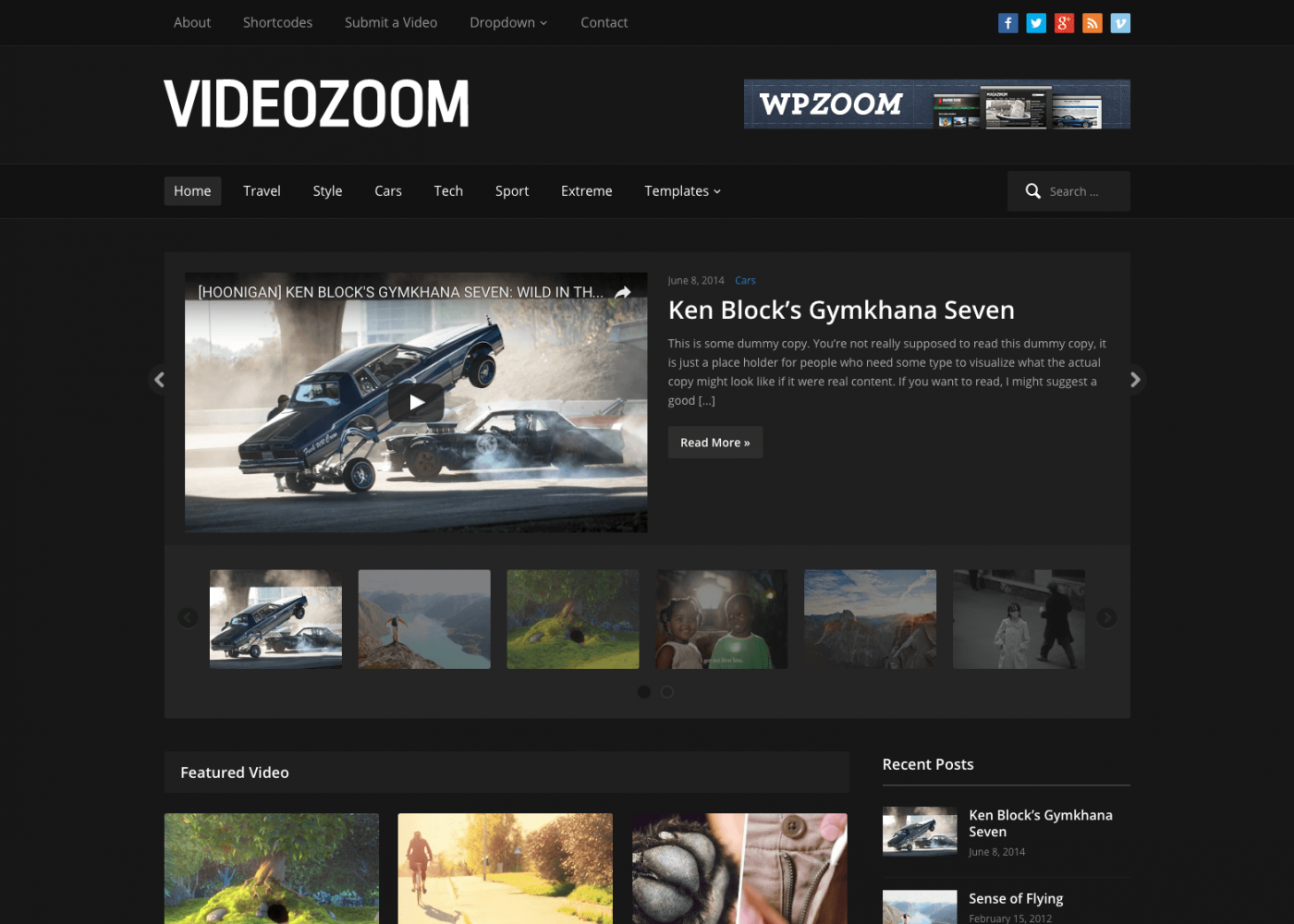This screenshot has width=1294, height=924.
Task: Open the Sense of Flying recent post
Action: tap(1015, 898)
